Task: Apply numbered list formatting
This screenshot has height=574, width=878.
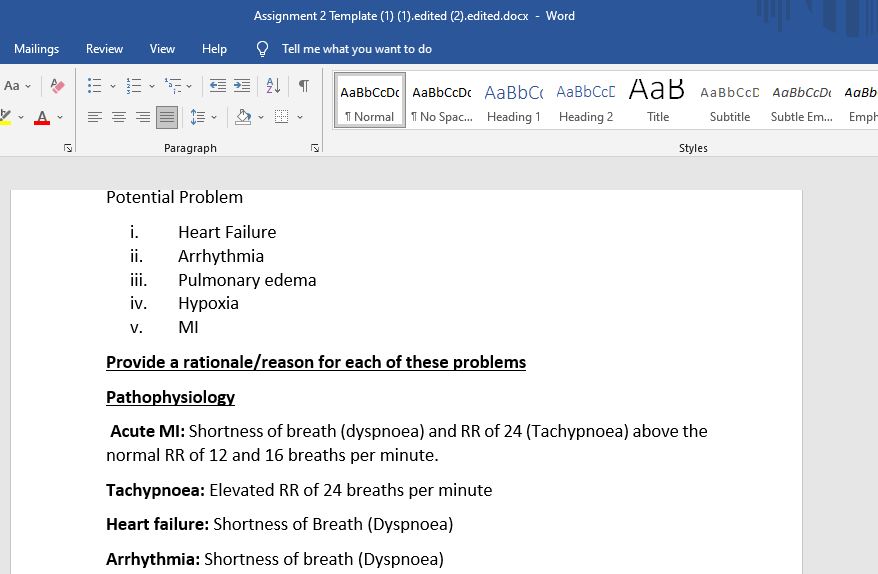Action: point(133,86)
